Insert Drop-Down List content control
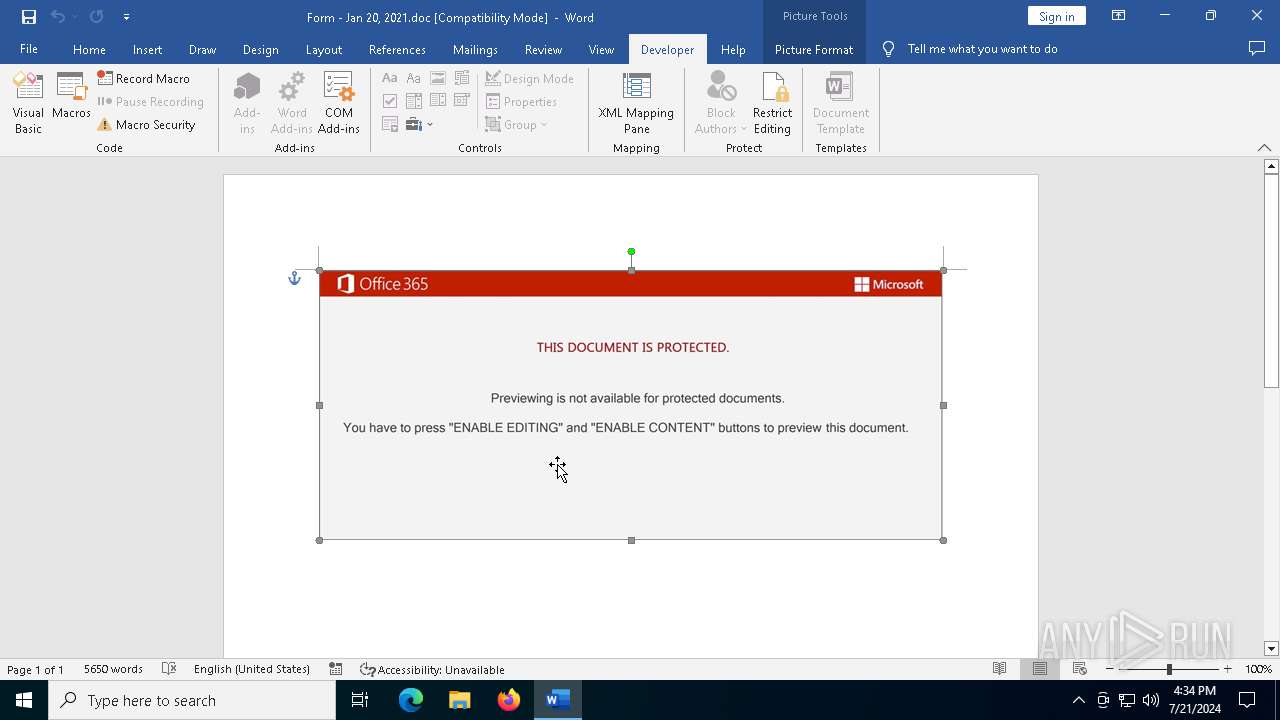The image size is (1280, 720). (x=438, y=101)
